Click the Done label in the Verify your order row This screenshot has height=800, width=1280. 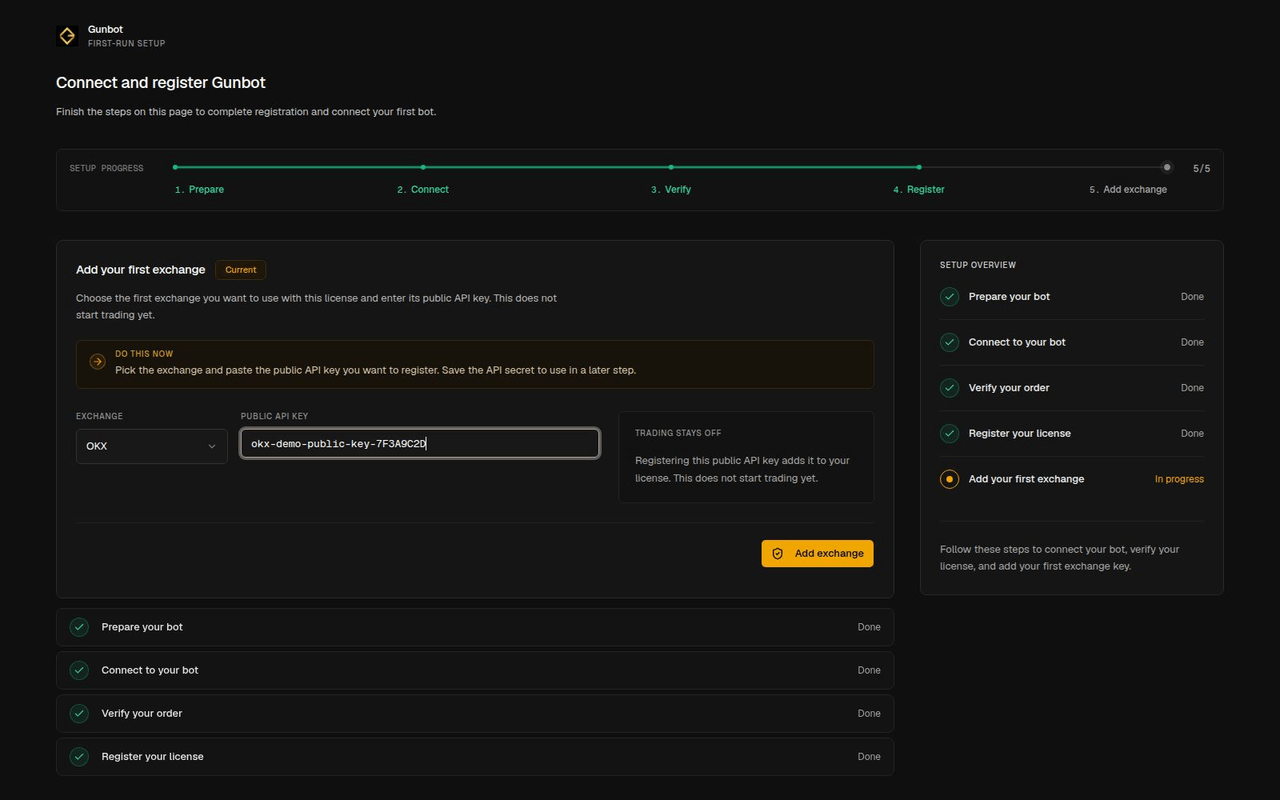click(x=869, y=713)
